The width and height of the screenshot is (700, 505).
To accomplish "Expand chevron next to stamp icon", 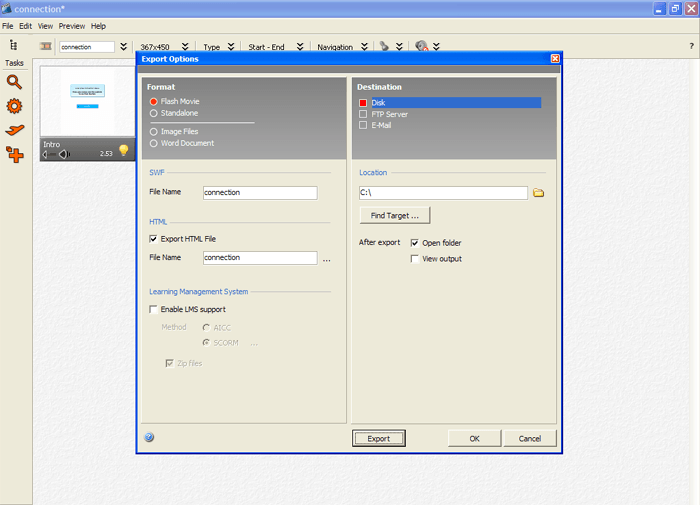I will pyautogui.click(x=399, y=46).
